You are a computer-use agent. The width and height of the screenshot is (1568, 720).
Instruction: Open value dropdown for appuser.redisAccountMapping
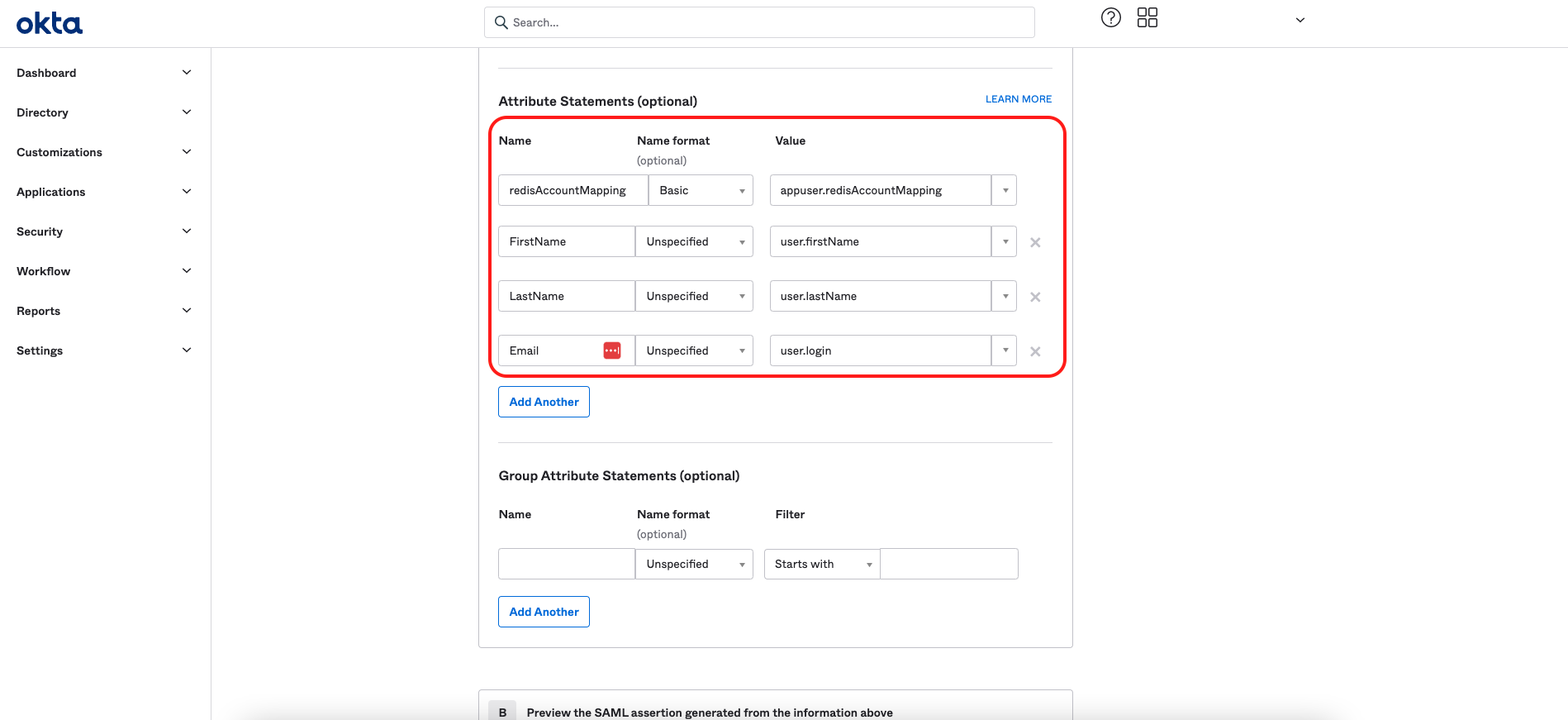click(x=1005, y=190)
